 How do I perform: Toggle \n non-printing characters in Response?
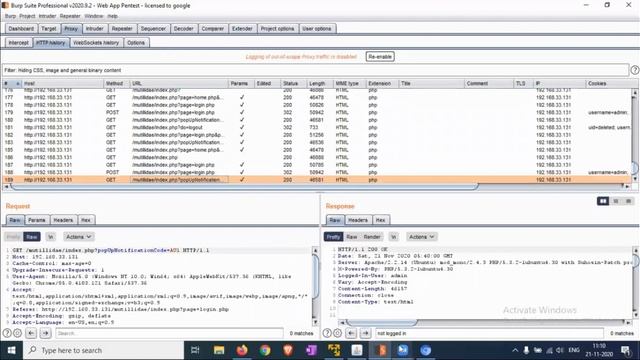point(393,237)
